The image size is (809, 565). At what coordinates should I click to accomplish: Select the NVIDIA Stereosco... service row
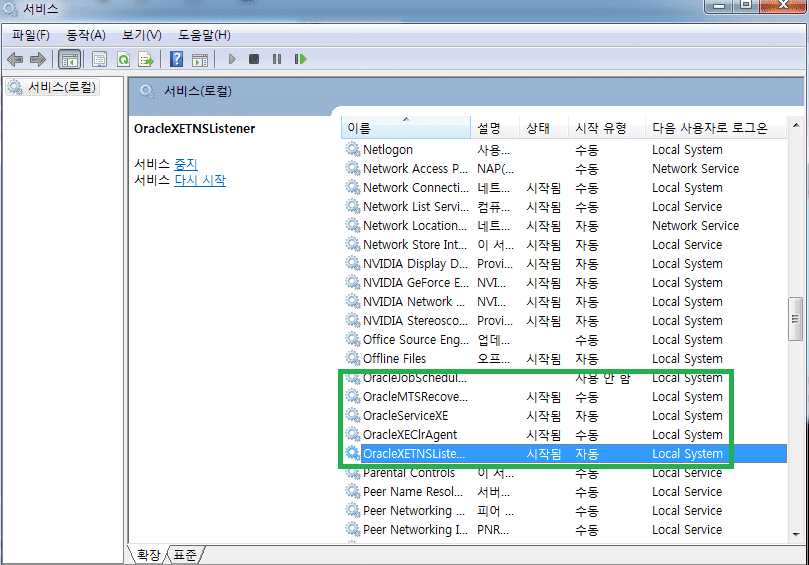(563, 320)
